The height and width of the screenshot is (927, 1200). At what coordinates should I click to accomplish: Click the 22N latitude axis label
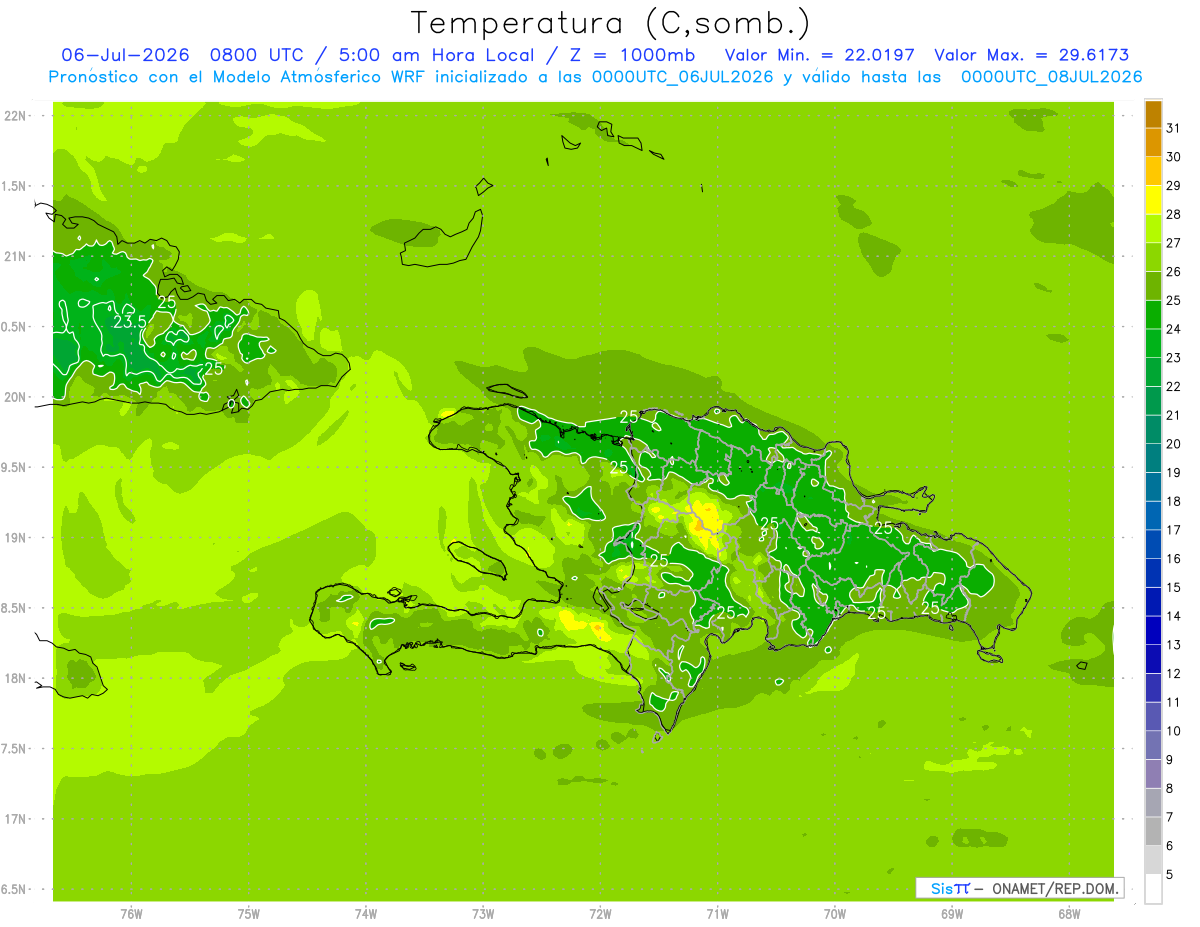(x=16, y=116)
